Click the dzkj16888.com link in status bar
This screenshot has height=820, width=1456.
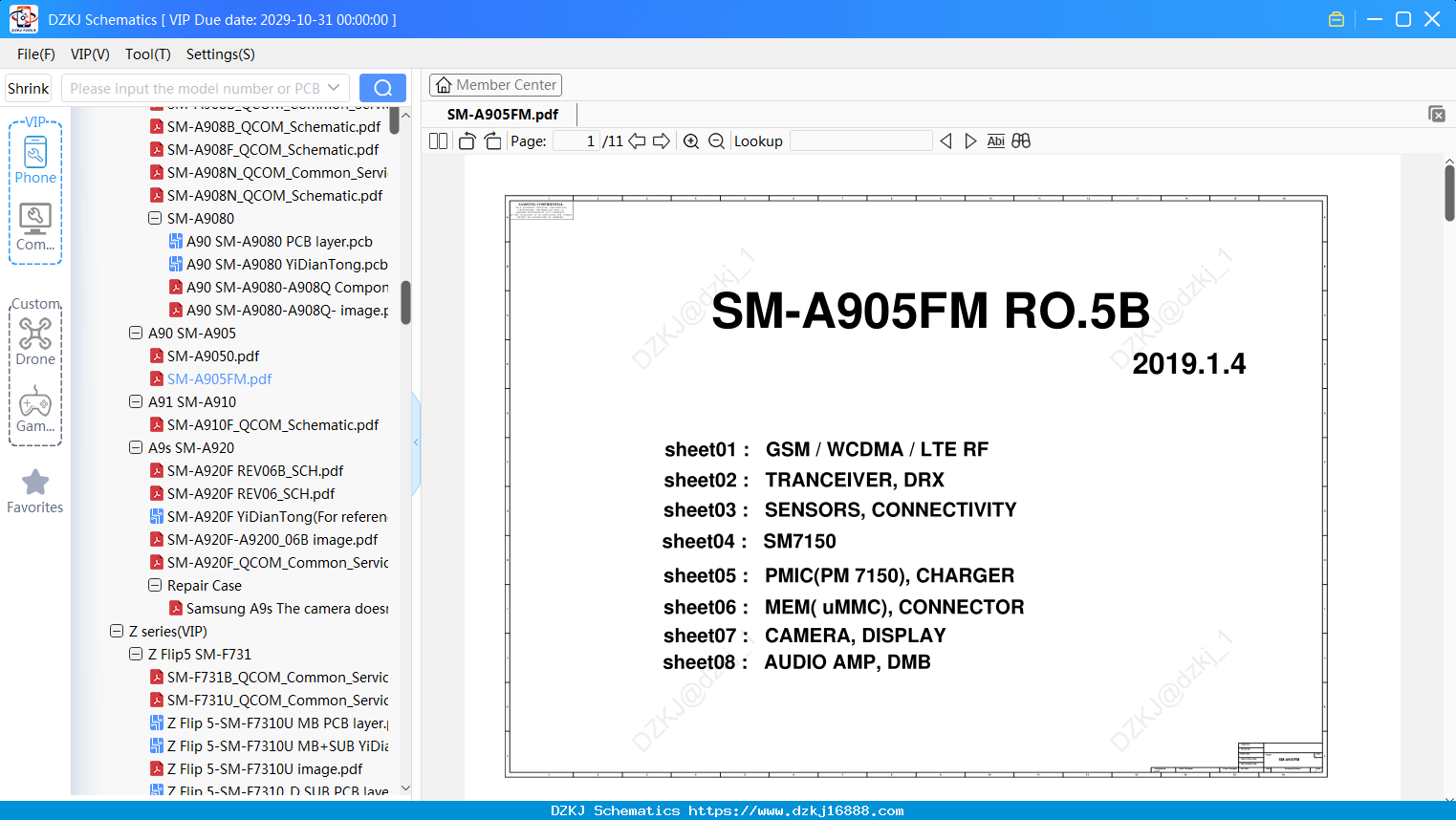[x=795, y=810]
